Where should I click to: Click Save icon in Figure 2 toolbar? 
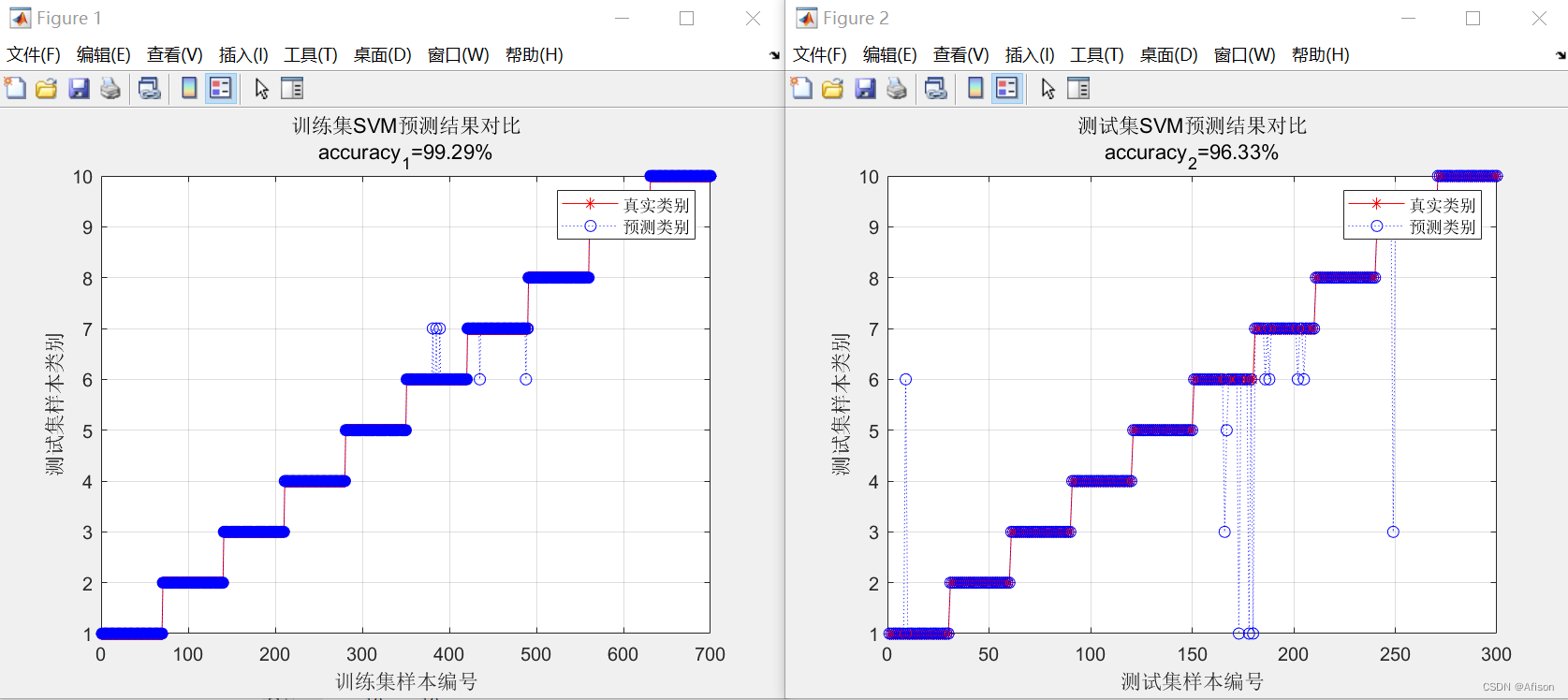865,89
